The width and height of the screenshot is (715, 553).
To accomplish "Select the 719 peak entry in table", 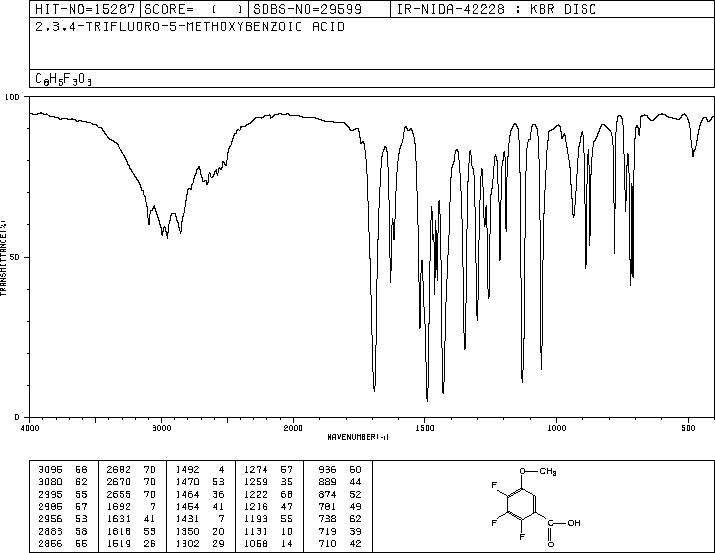I will 340,532.
